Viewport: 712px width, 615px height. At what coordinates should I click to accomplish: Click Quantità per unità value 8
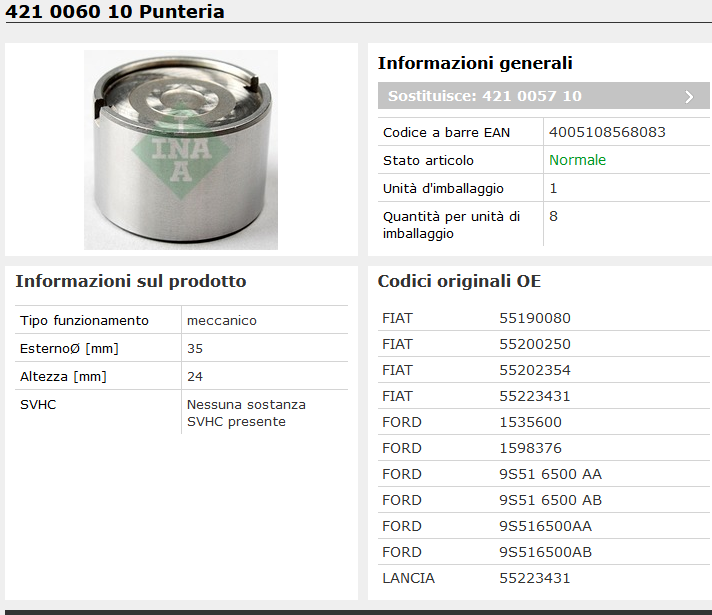pos(553,216)
